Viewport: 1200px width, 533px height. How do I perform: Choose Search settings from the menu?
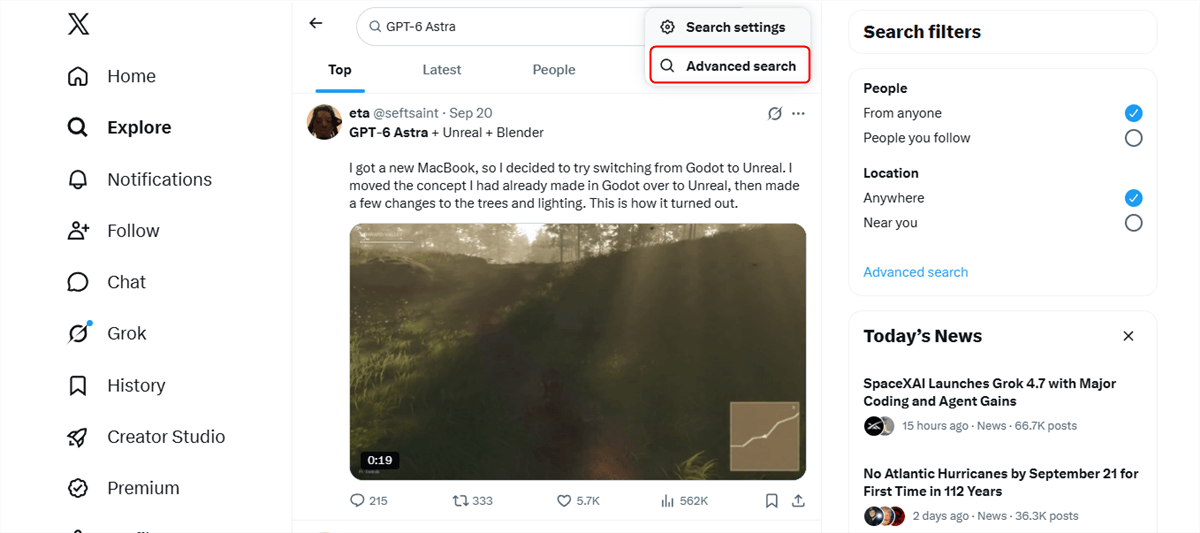point(728,27)
